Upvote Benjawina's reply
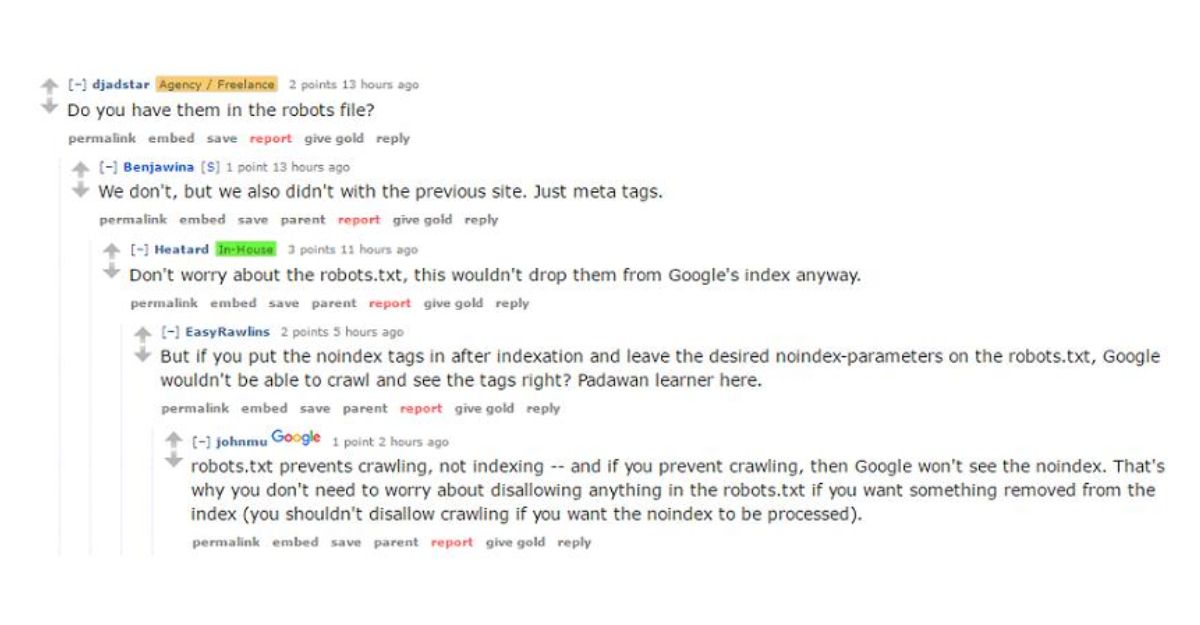This screenshot has height=625, width=1200. 81,169
